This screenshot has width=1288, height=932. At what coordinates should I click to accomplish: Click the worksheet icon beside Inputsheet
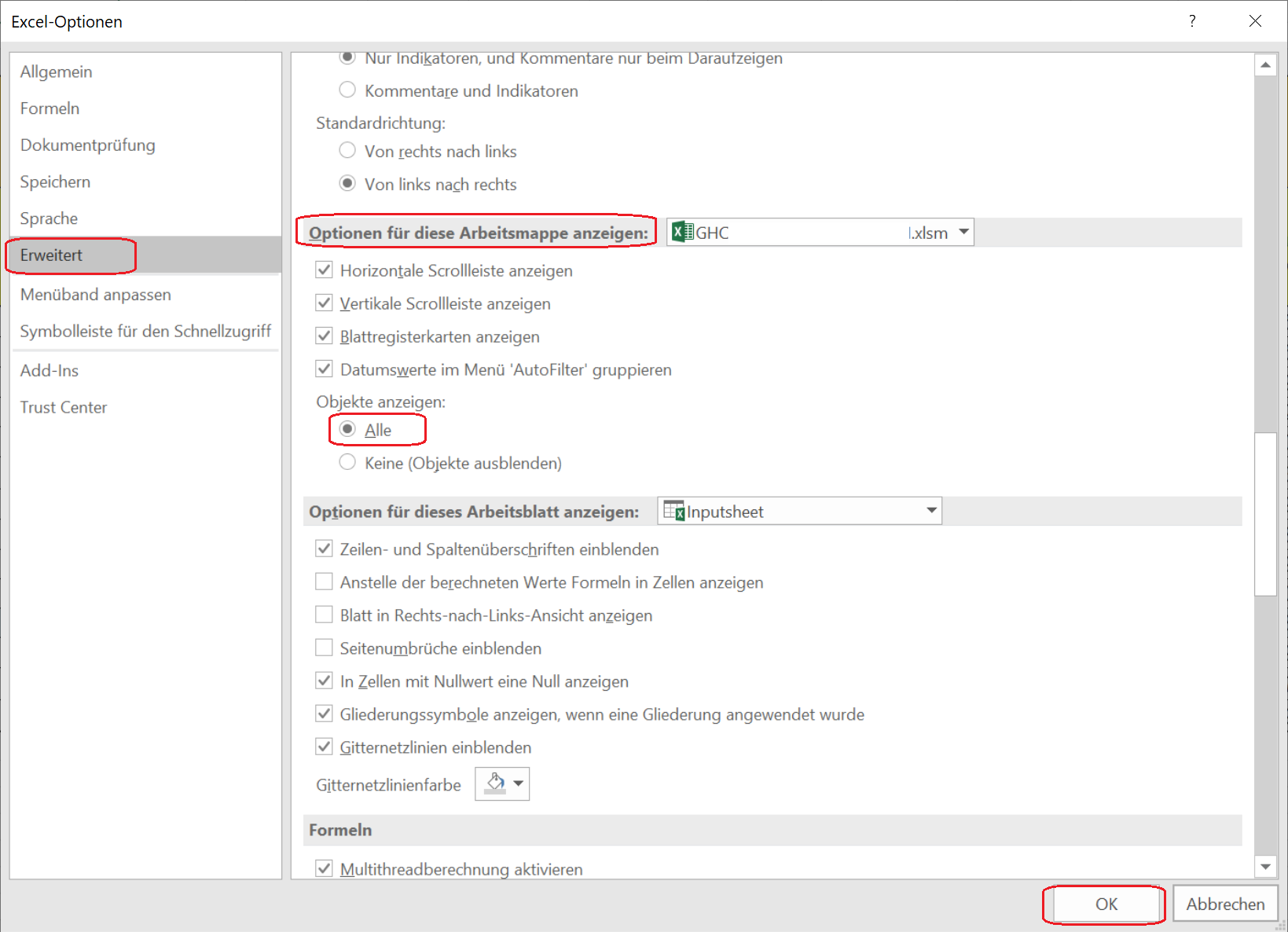[673, 512]
